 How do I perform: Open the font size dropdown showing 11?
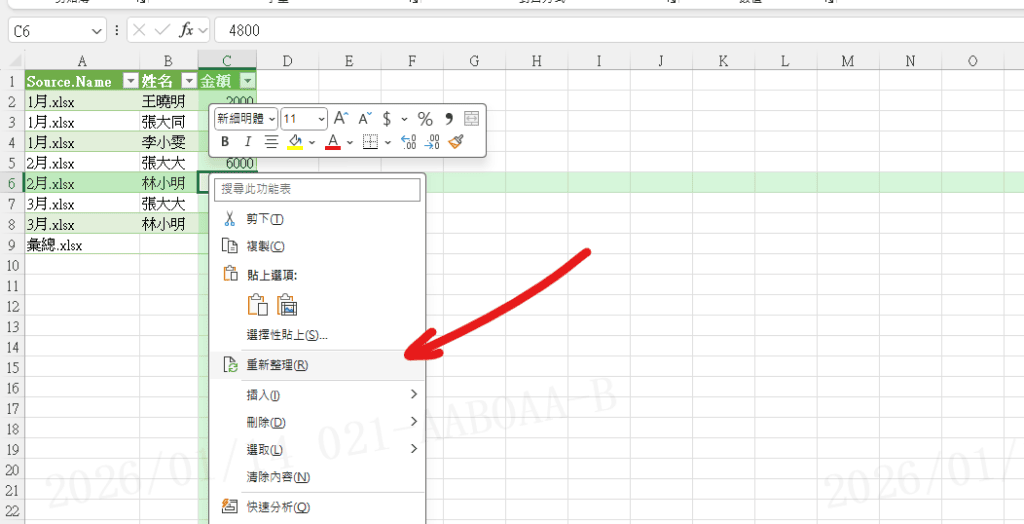pyautogui.click(x=304, y=118)
